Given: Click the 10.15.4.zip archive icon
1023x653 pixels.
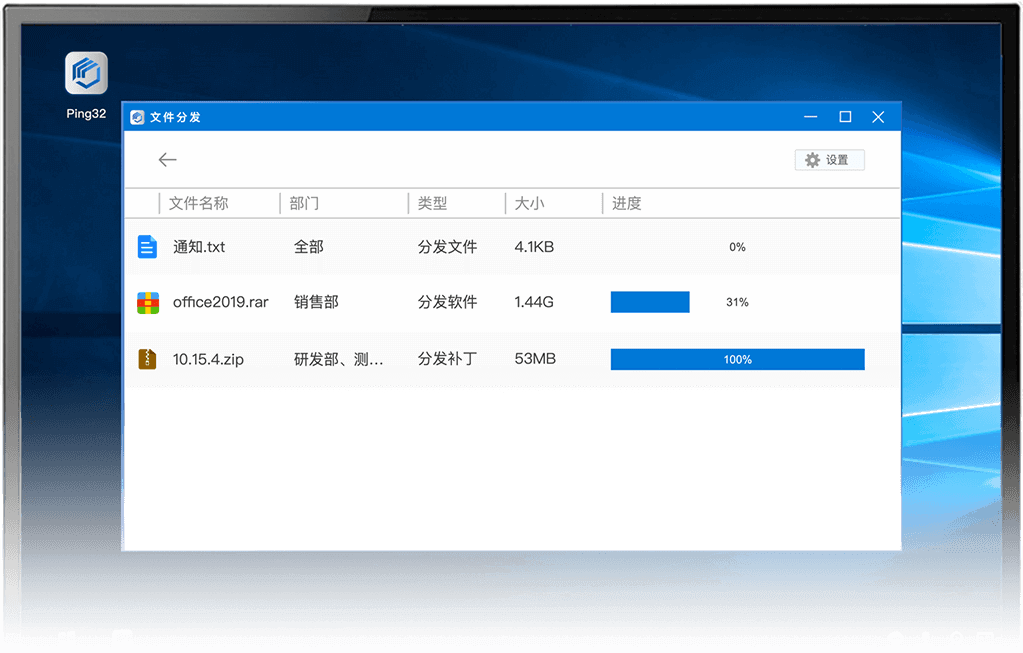Looking at the screenshot, I should pos(147,359).
